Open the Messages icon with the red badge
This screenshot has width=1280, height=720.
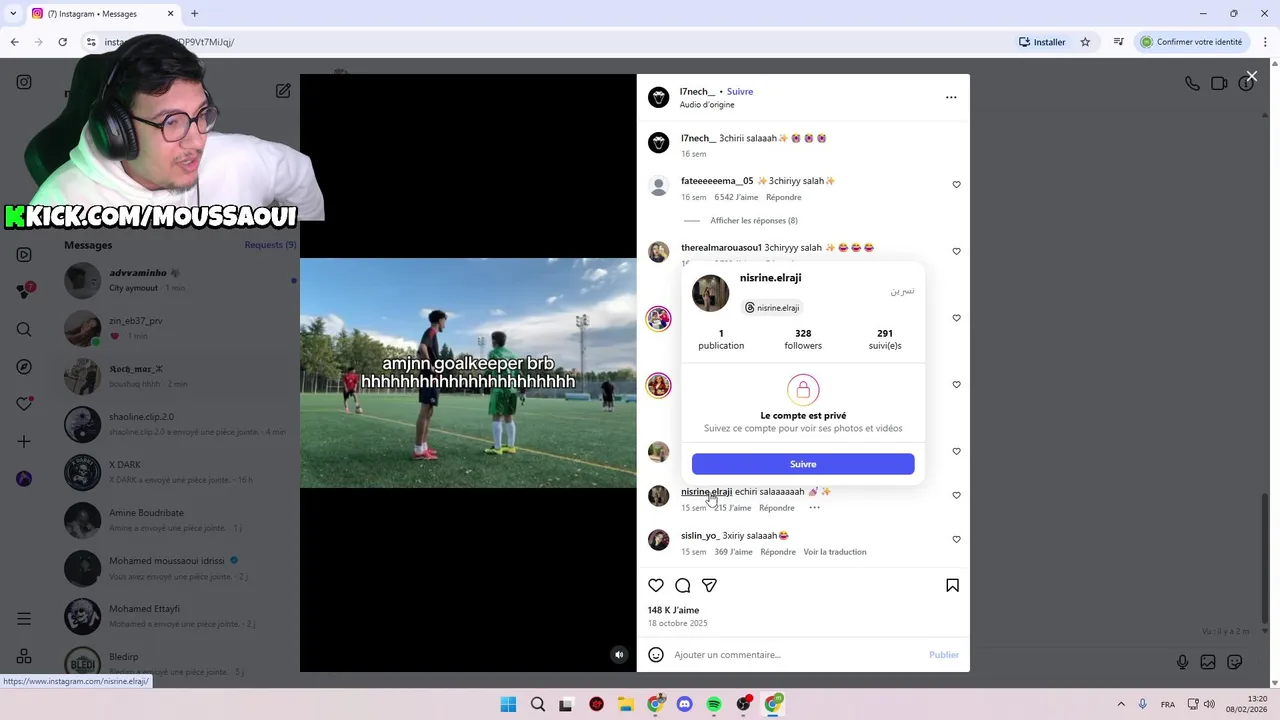click(24, 292)
